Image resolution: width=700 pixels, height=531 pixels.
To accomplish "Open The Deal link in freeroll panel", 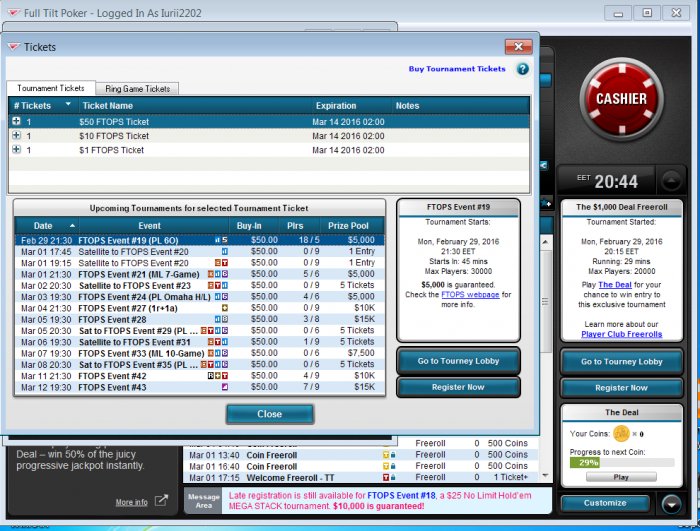I will (615, 285).
